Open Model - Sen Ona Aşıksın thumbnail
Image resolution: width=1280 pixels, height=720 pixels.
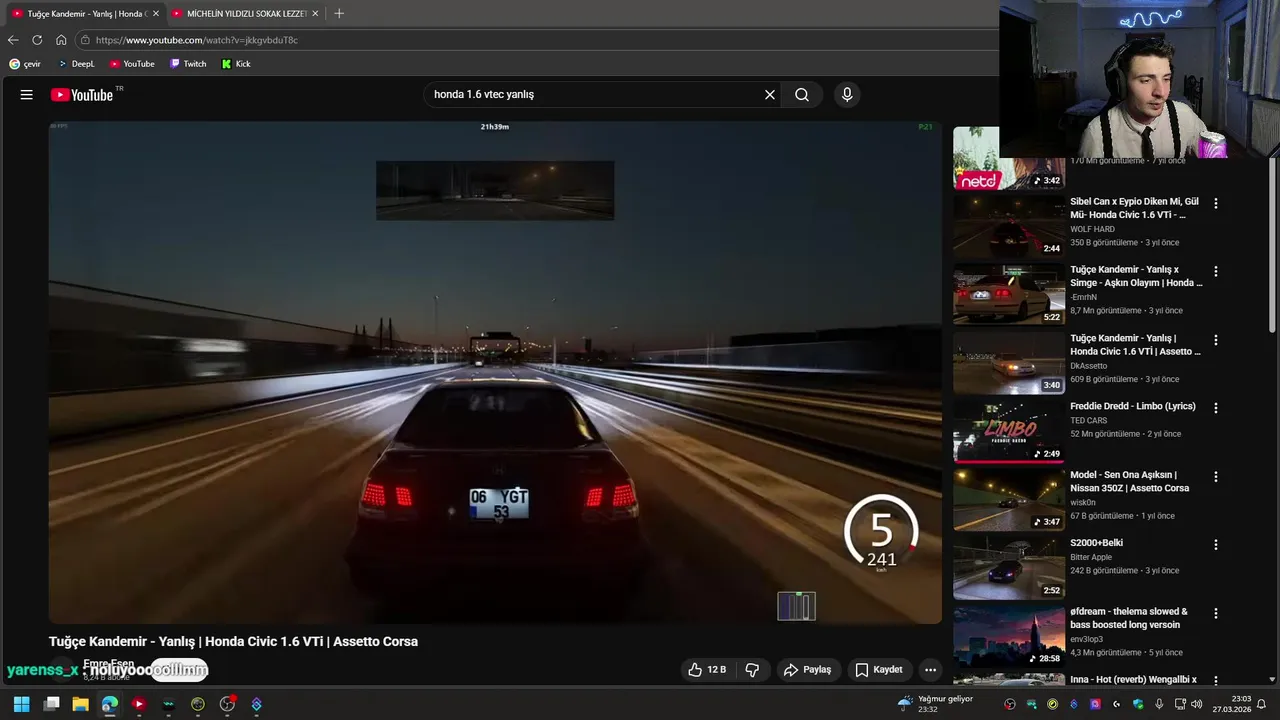(1008, 499)
